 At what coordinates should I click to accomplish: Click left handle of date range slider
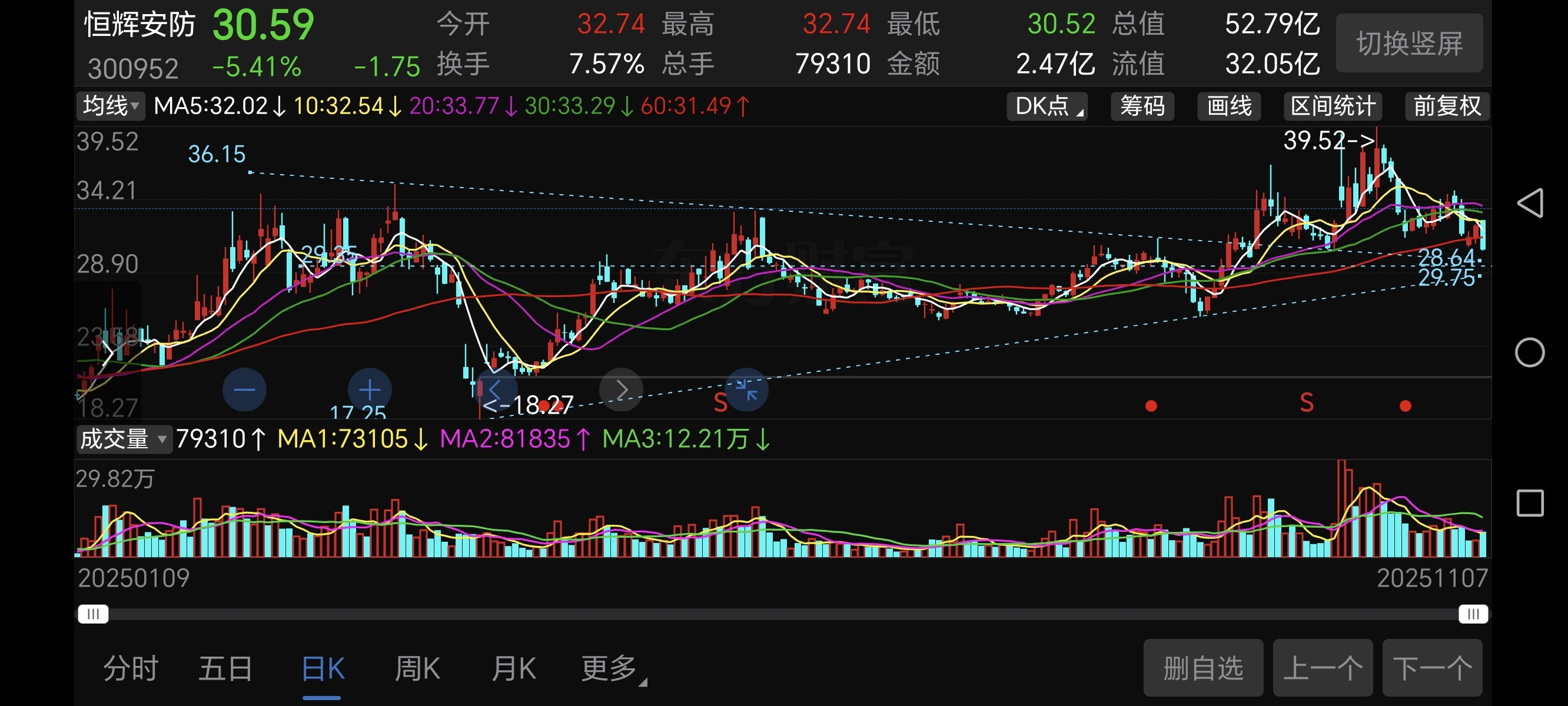click(93, 614)
